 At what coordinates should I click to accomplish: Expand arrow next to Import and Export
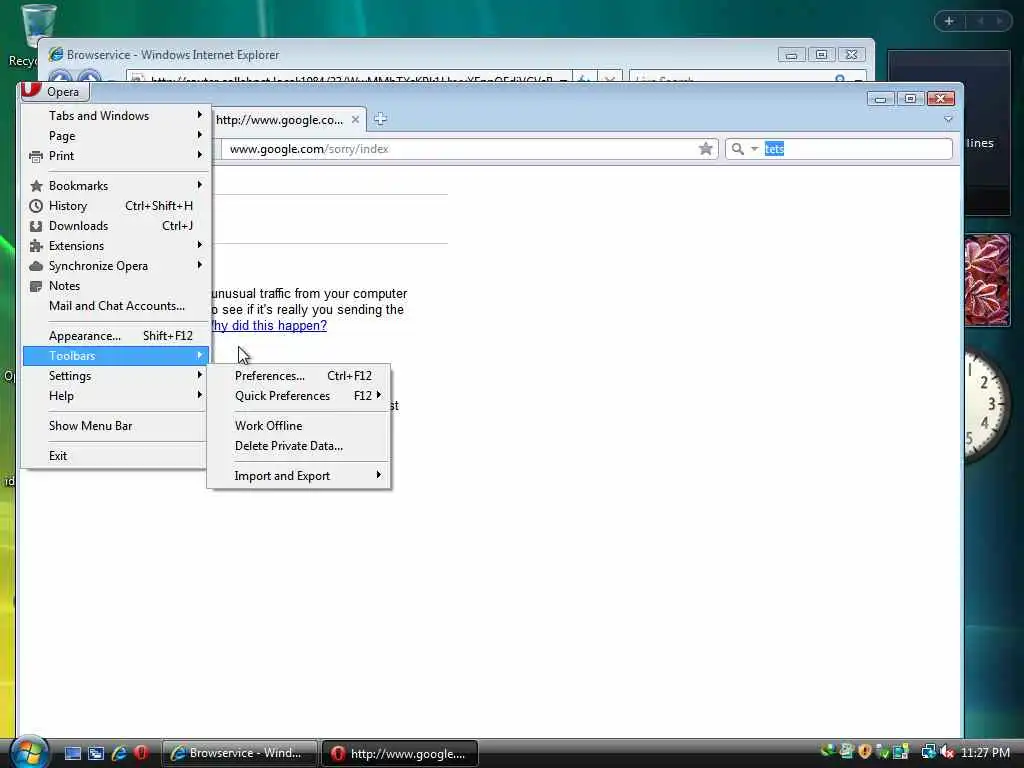click(x=379, y=475)
